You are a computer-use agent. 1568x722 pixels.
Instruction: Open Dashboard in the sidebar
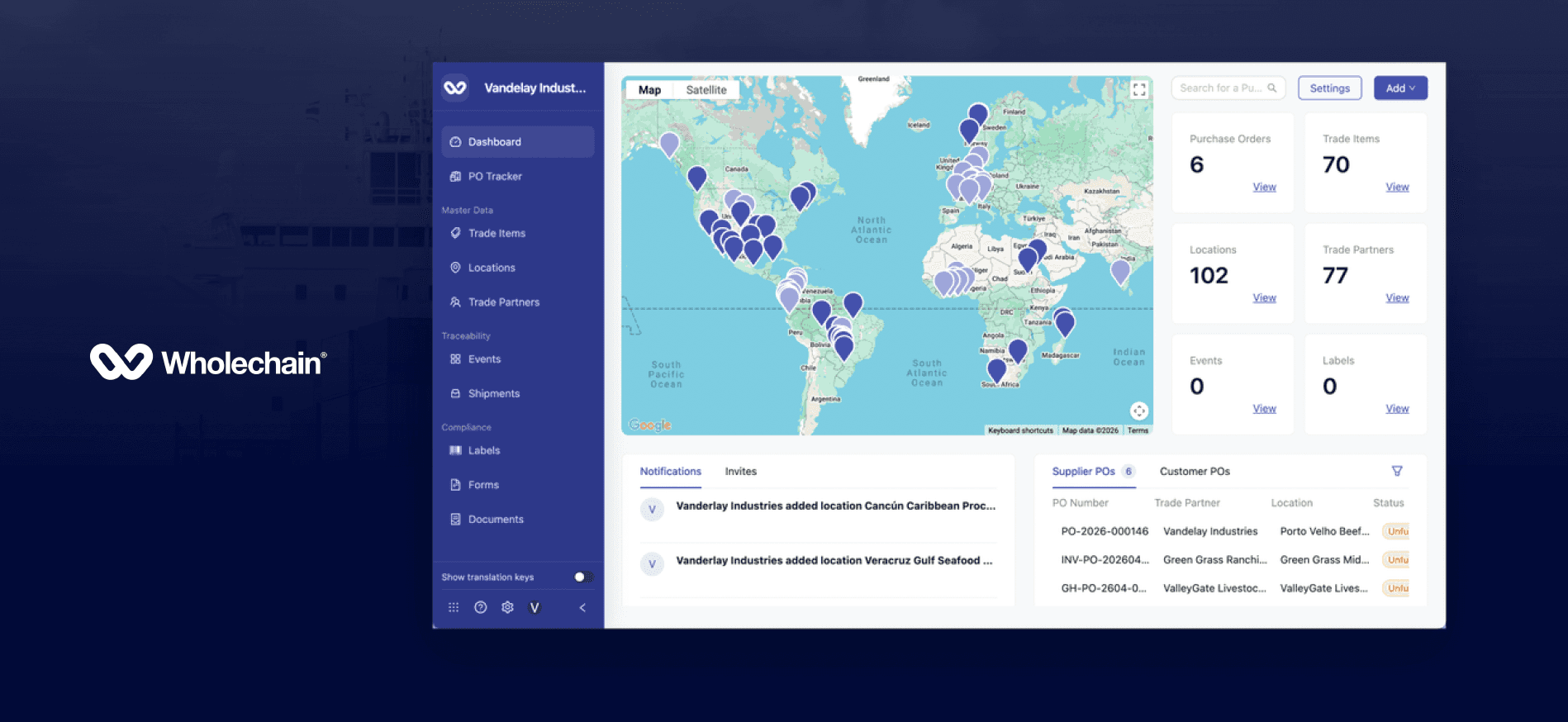tap(518, 142)
